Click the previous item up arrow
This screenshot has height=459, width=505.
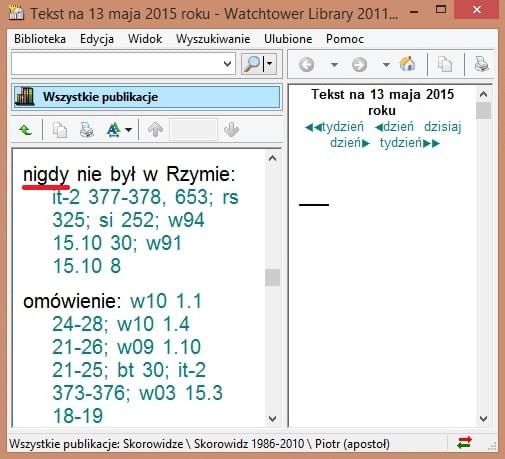click(155, 130)
